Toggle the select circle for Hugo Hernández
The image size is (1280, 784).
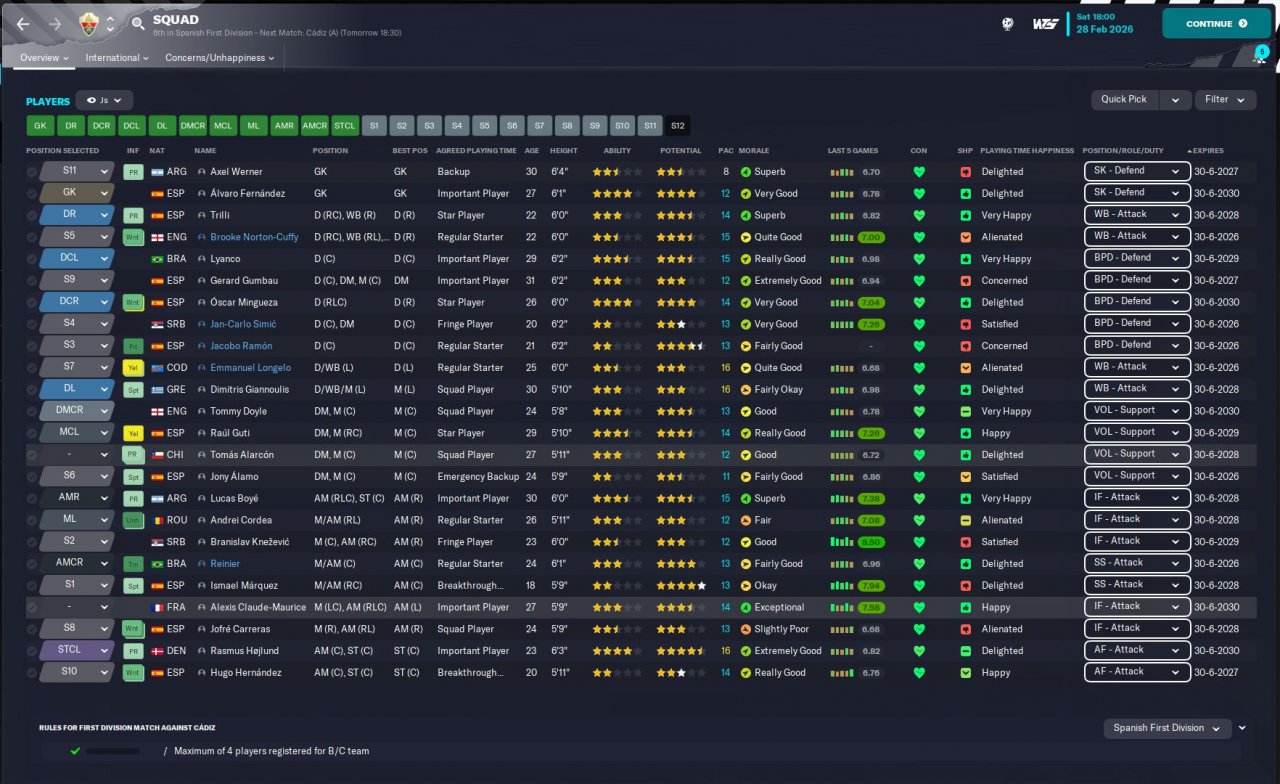coord(32,673)
